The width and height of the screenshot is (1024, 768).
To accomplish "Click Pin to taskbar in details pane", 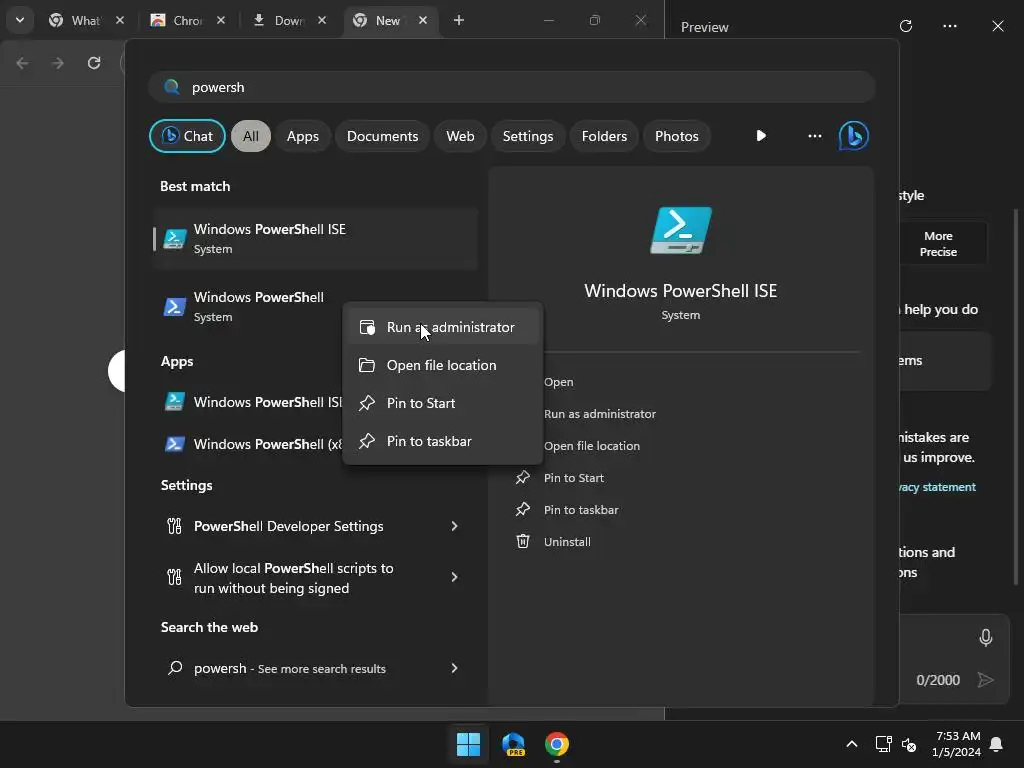I will [581, 510].
